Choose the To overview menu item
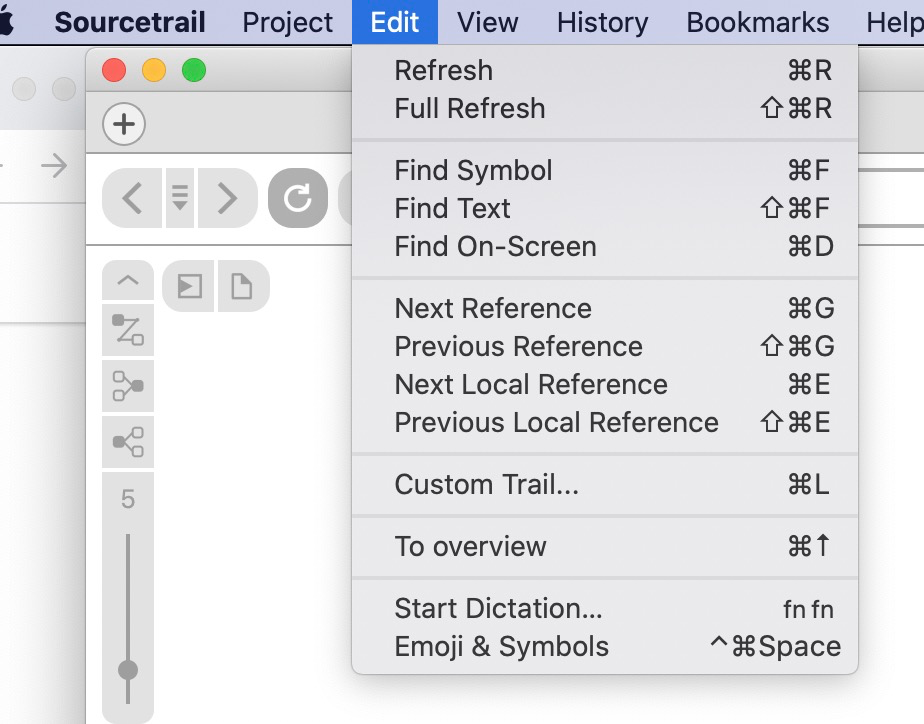This screenshot has height=724, width=924. [470, 547]
